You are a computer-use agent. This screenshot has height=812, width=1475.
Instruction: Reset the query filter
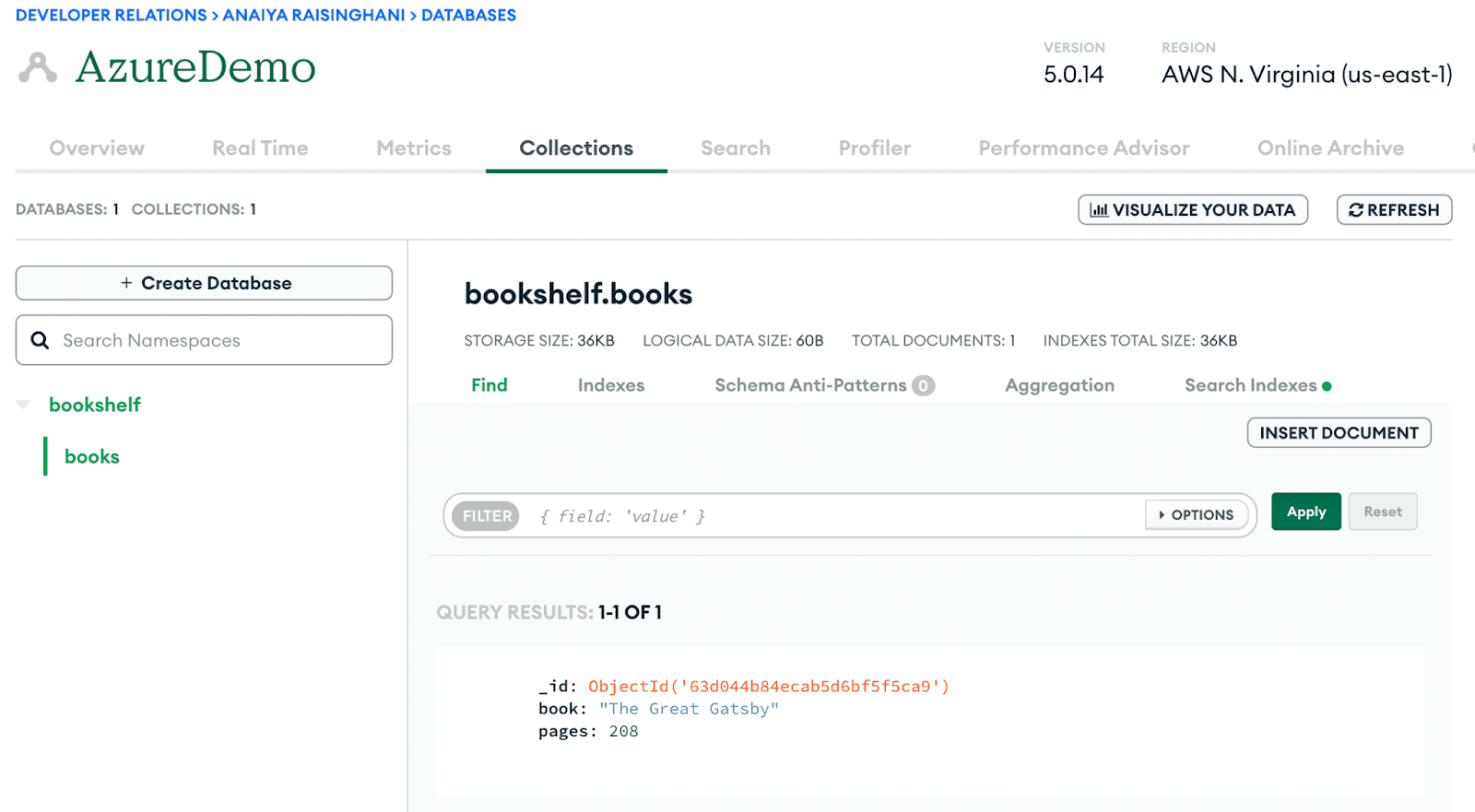click(x=1382, y=512)
